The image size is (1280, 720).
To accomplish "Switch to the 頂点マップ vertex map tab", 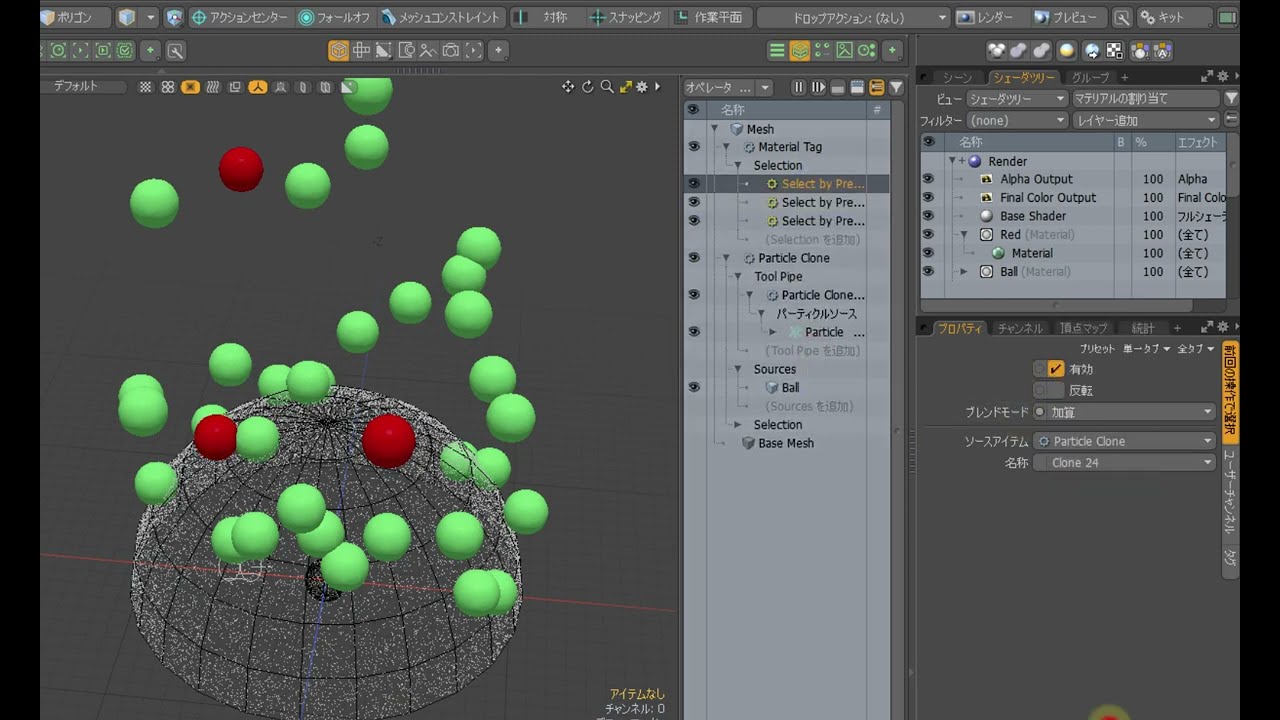I will 1084,328.
